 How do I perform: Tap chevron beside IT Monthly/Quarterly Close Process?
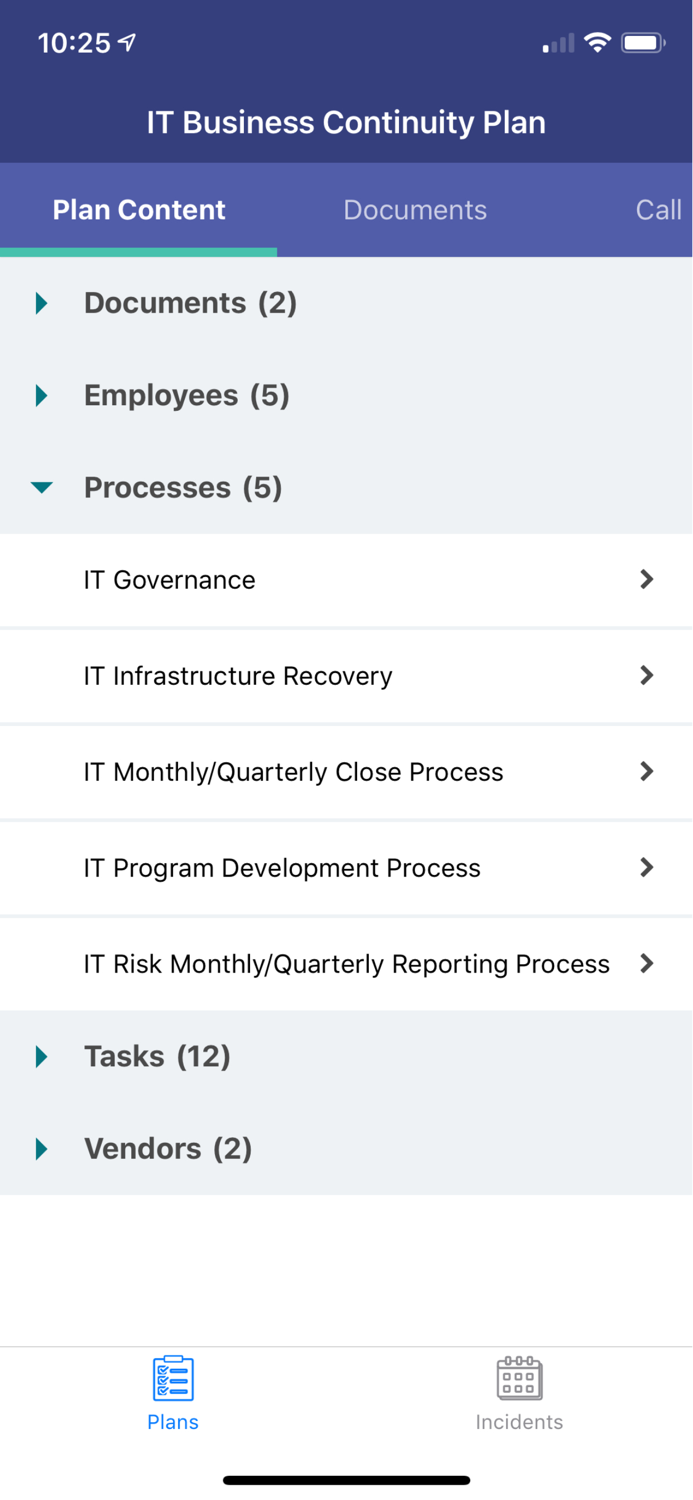click(647, 771)
